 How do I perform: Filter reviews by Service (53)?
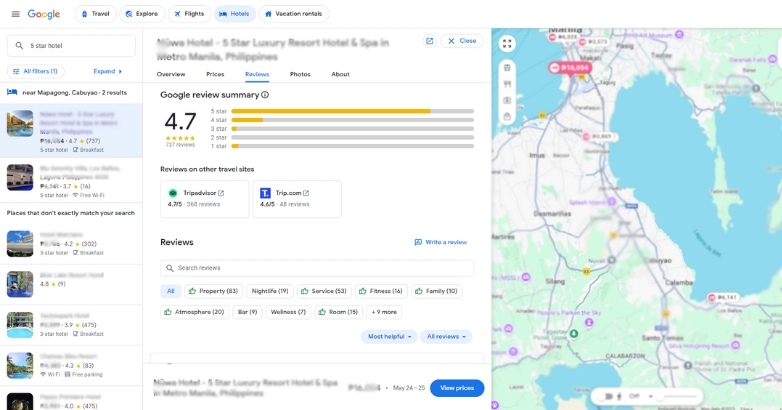[x=324, y=291]
